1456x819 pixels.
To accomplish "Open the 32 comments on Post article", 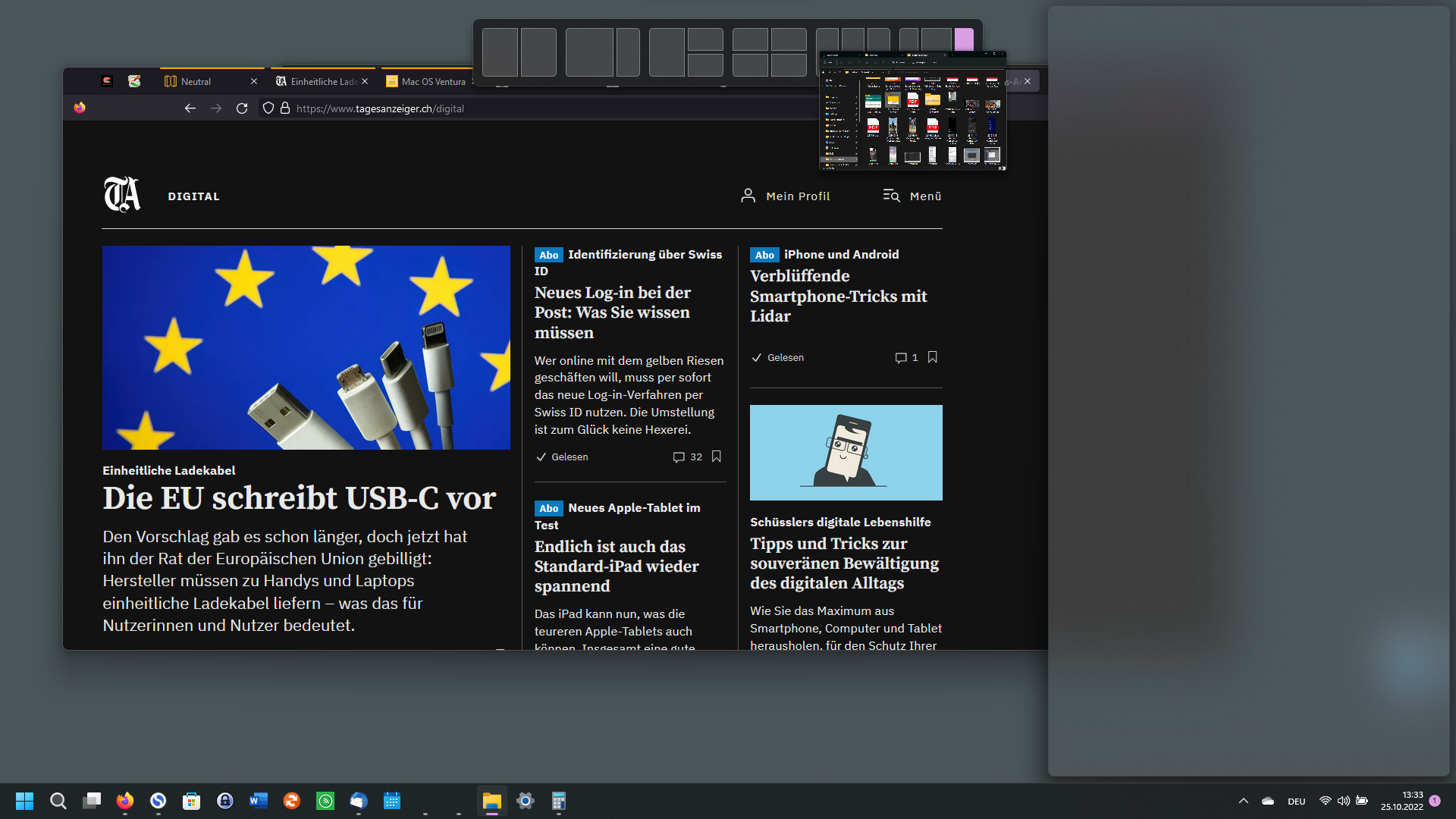I will [x=688, y=457].
